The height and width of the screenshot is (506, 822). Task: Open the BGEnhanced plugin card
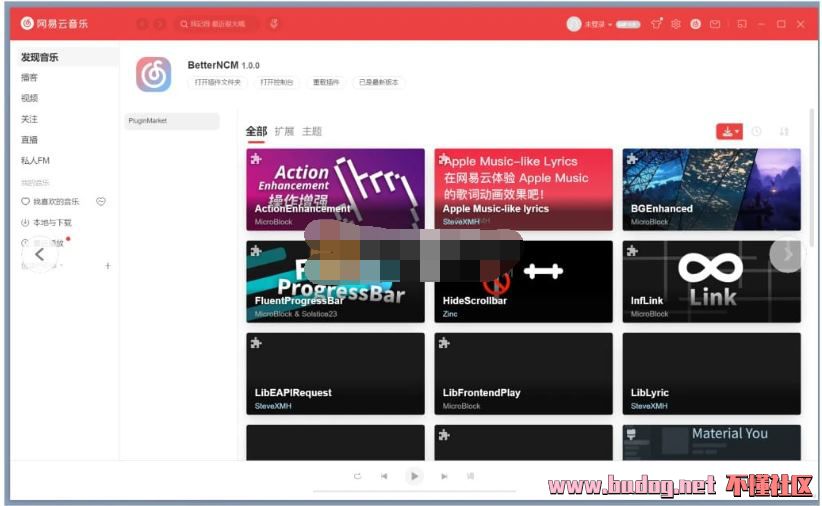[711, 189]
